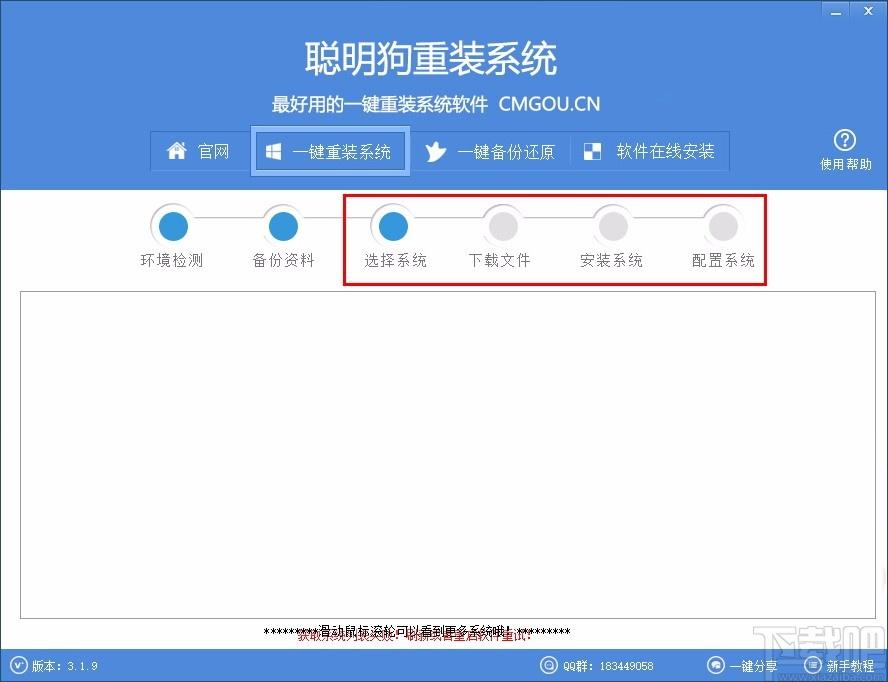Image resolution: width=888 pixels, height=682 pixels.
Task: Click the 备份资料 label
Action: 283,261
